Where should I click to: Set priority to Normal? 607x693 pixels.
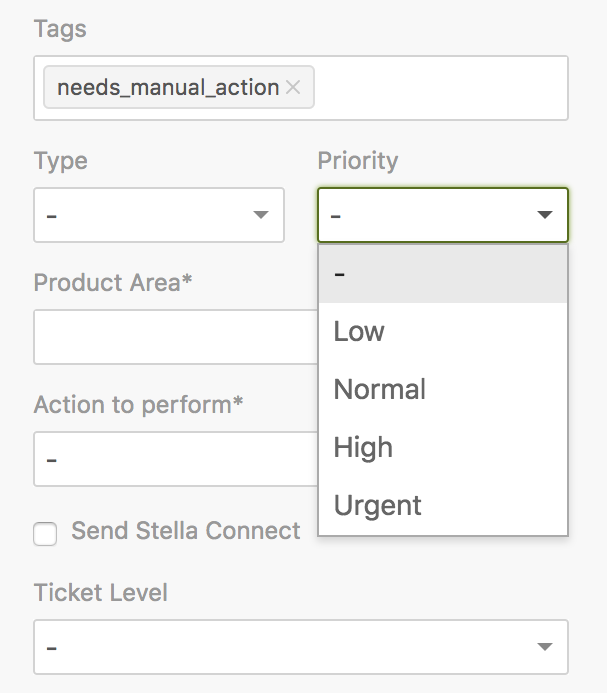[380, 389]
